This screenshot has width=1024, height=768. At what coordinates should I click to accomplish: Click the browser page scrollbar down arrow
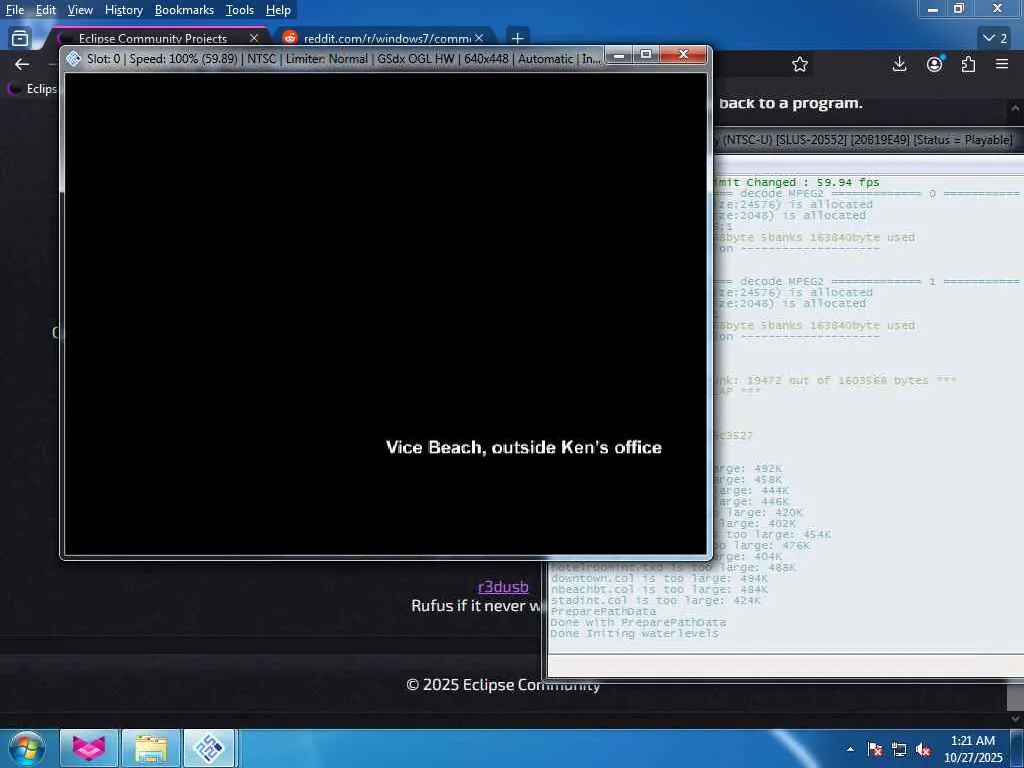pyautogui.click(x=1015, y=718)
